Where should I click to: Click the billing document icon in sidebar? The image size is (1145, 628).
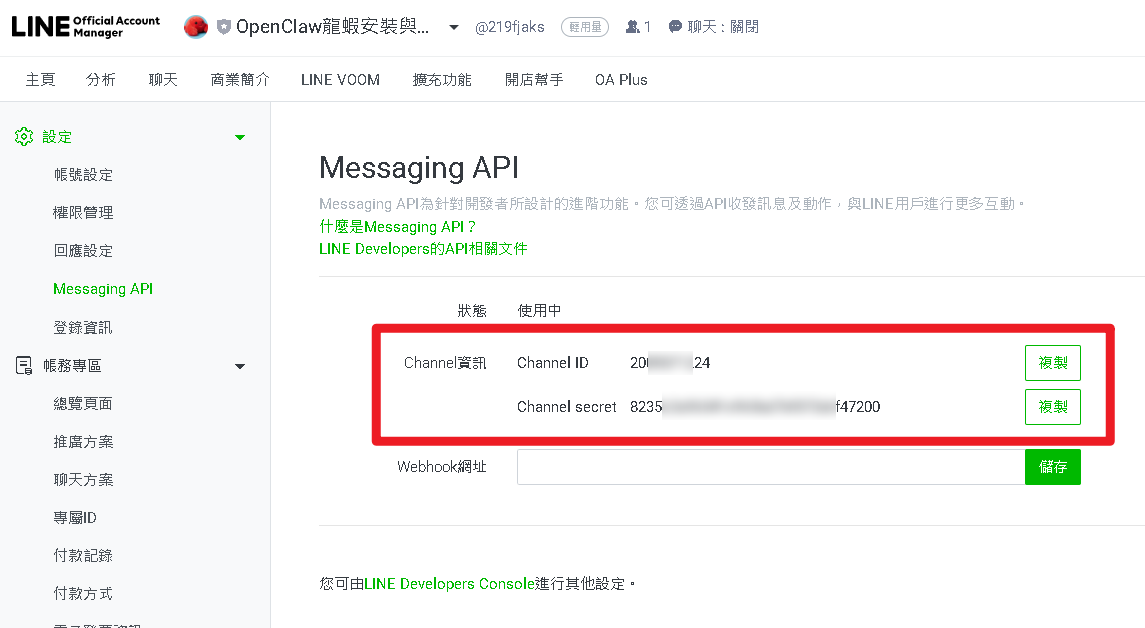tap(24, 366)
